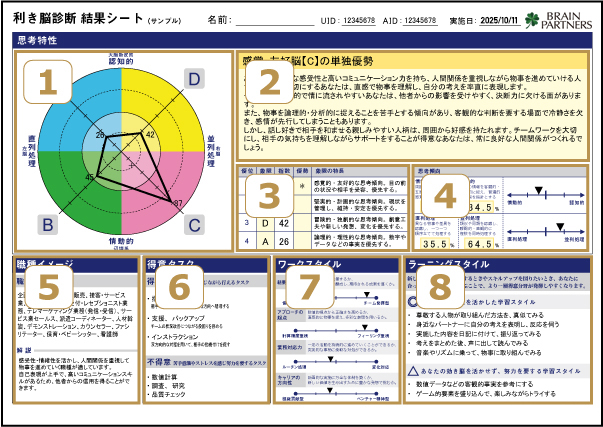Viewport: 603px width, 427px height.
Task: Click the 数値計算 item
Action: click(164, 377)
